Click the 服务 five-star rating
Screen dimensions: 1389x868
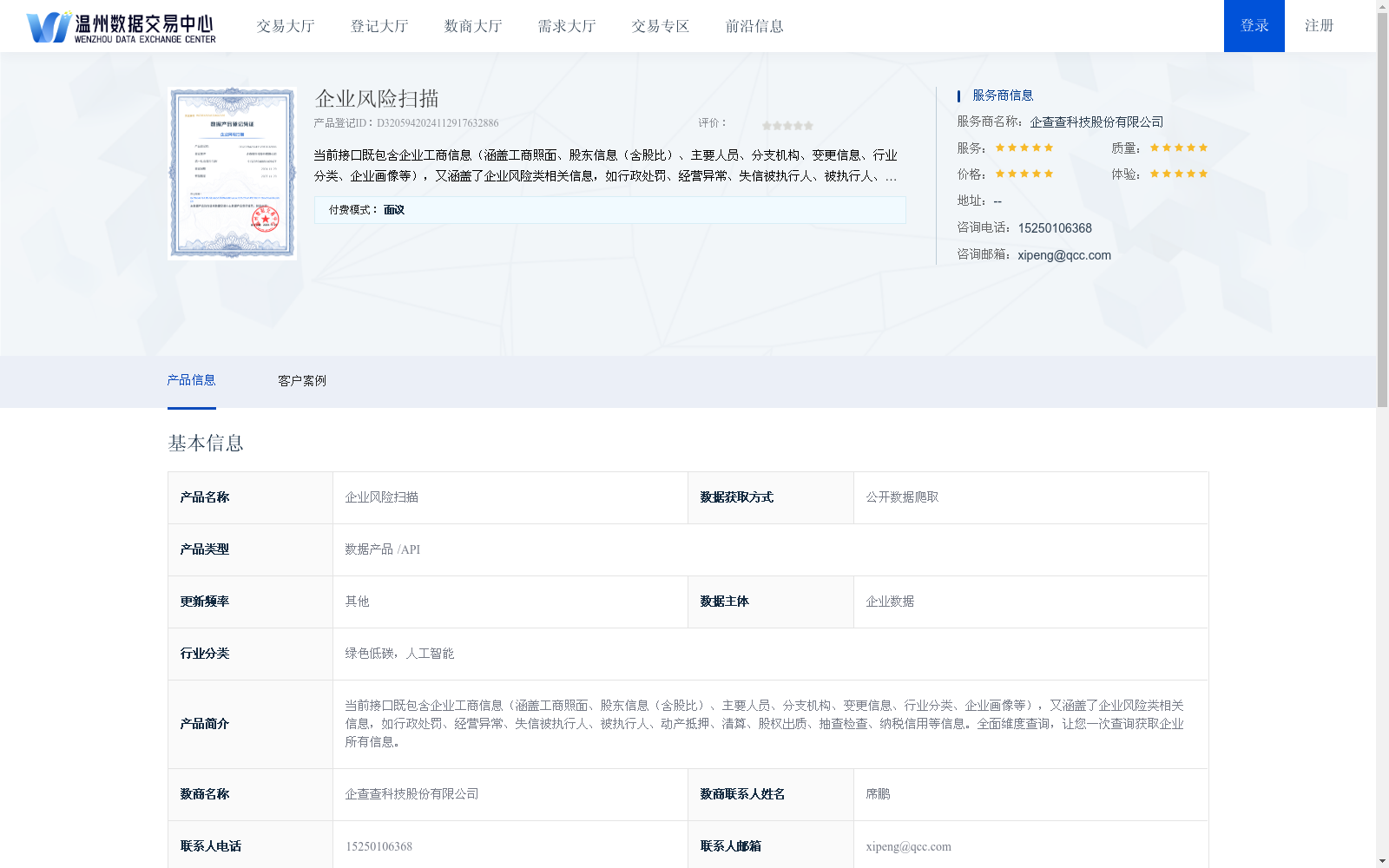[1024, 148]
